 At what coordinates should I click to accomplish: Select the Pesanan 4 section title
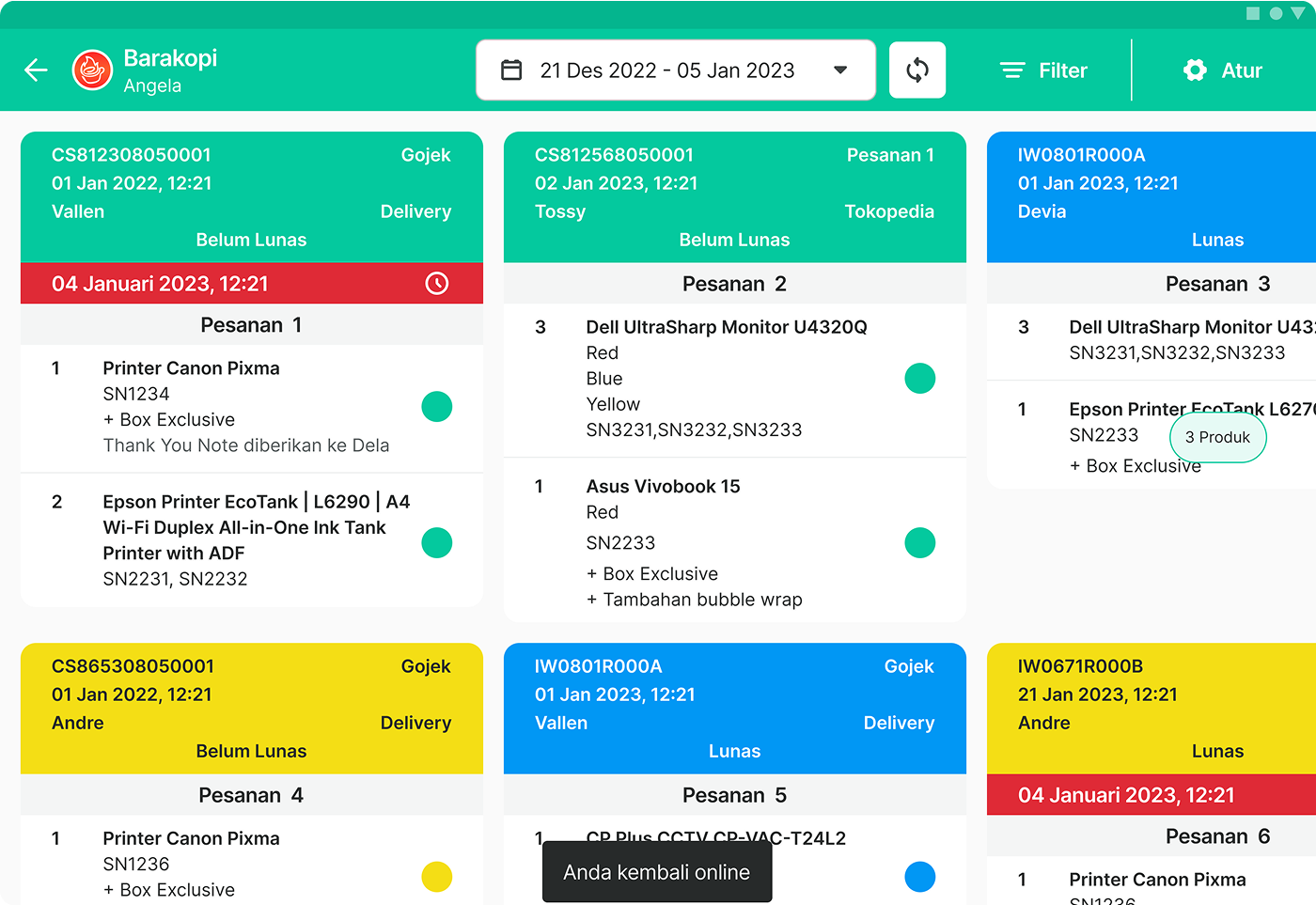point(252,794)
